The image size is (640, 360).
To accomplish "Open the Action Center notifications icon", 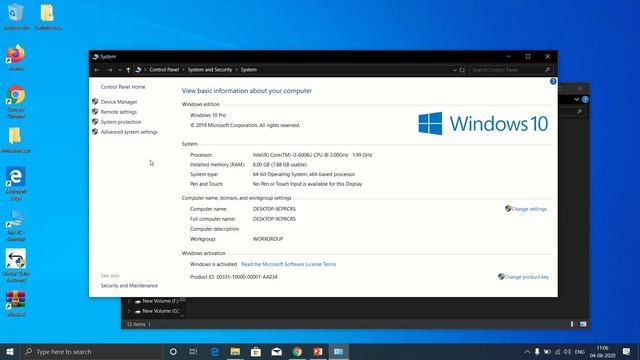I will 627,351.
